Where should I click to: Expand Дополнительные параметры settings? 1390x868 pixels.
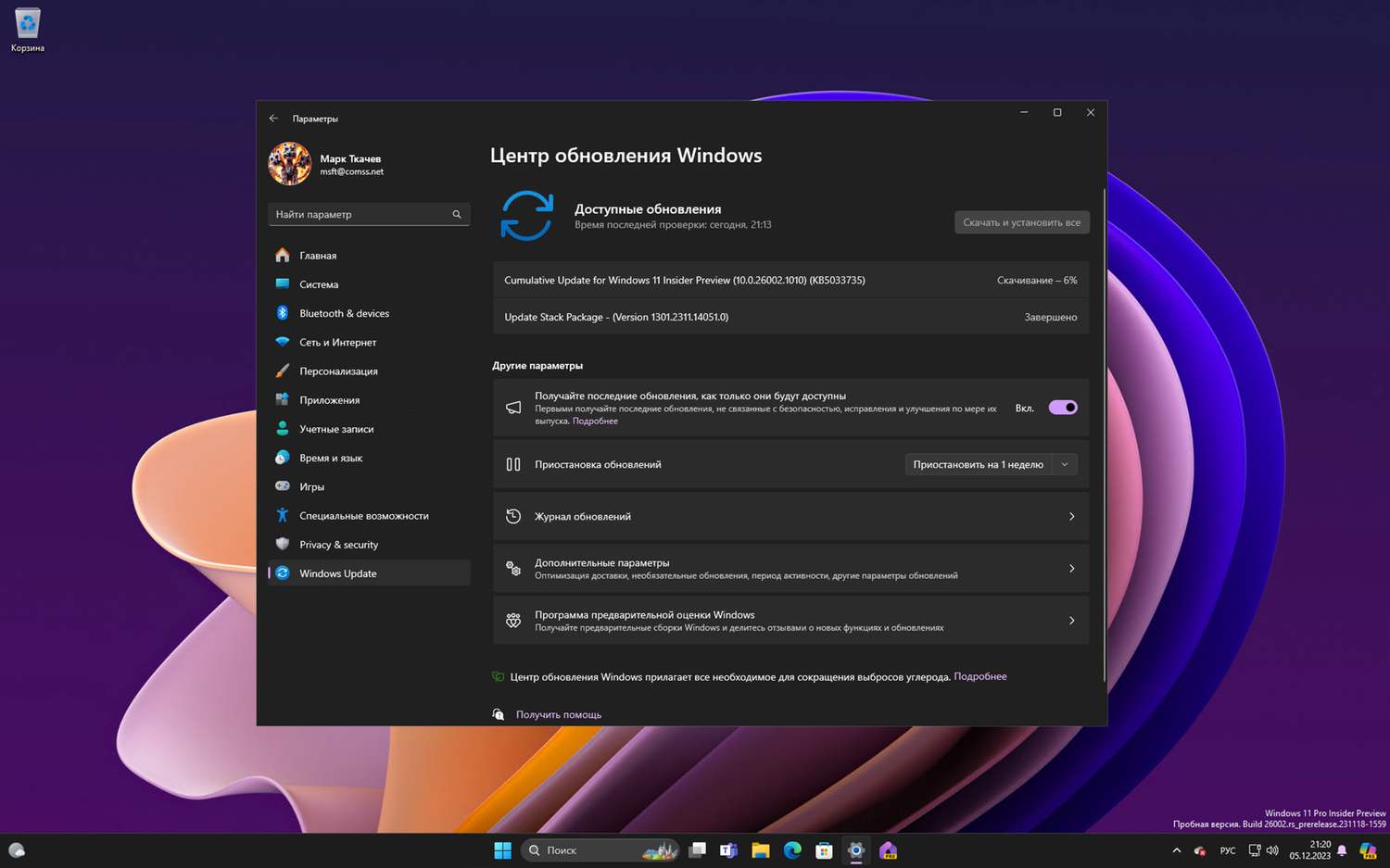point(790,569)
